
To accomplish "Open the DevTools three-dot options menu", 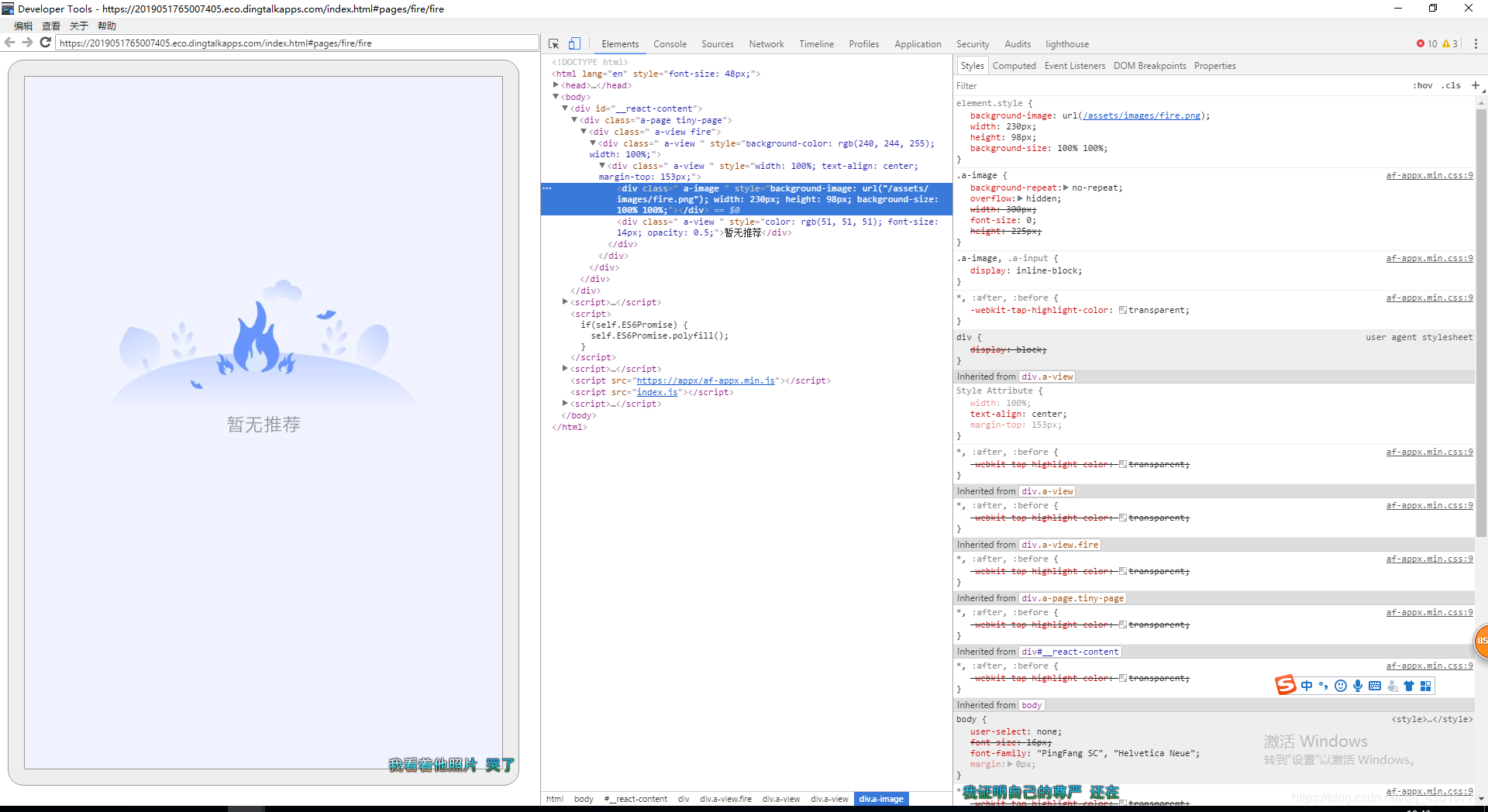I will click(1476, 44).
